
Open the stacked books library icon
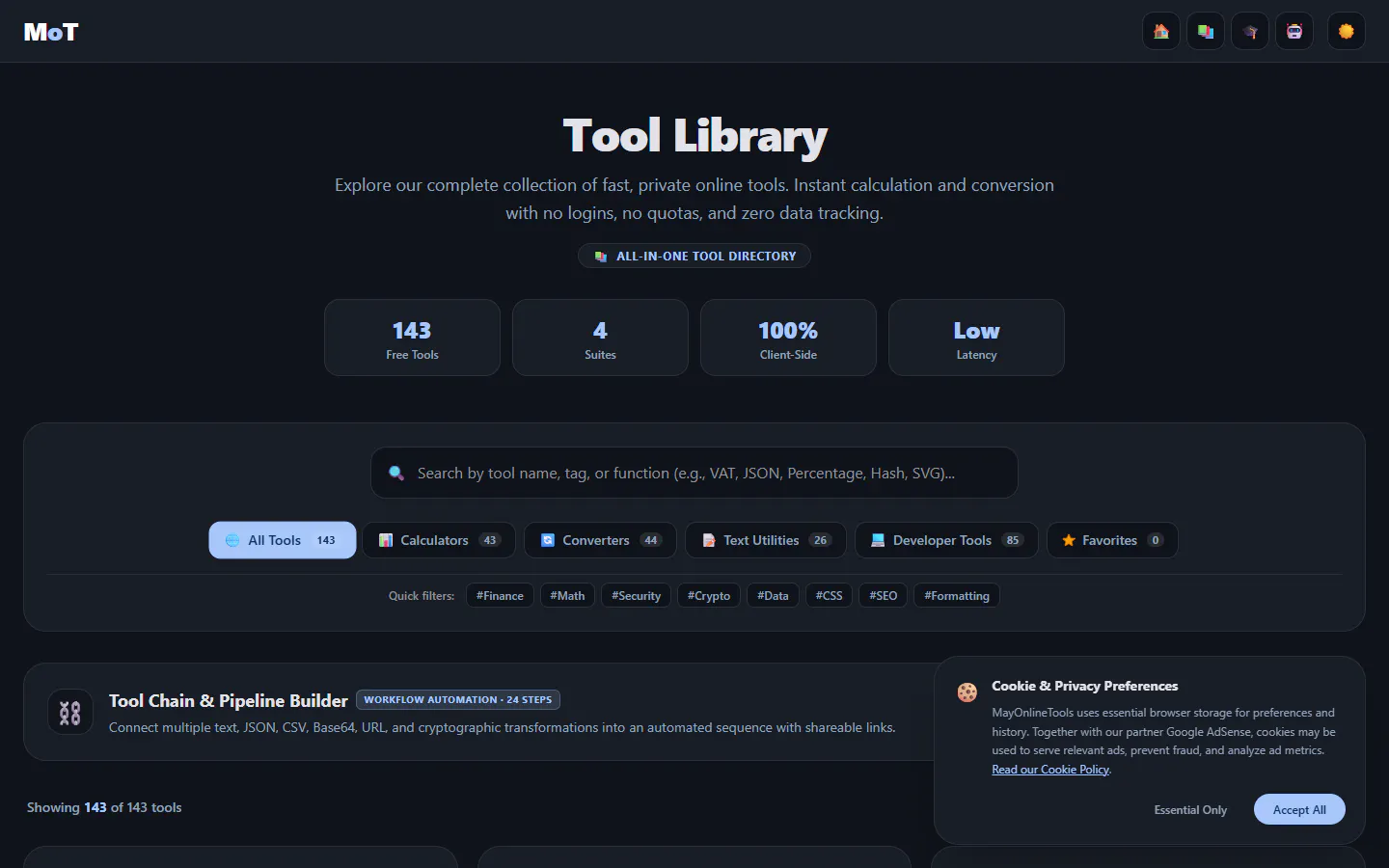(x=1206, y=32)
